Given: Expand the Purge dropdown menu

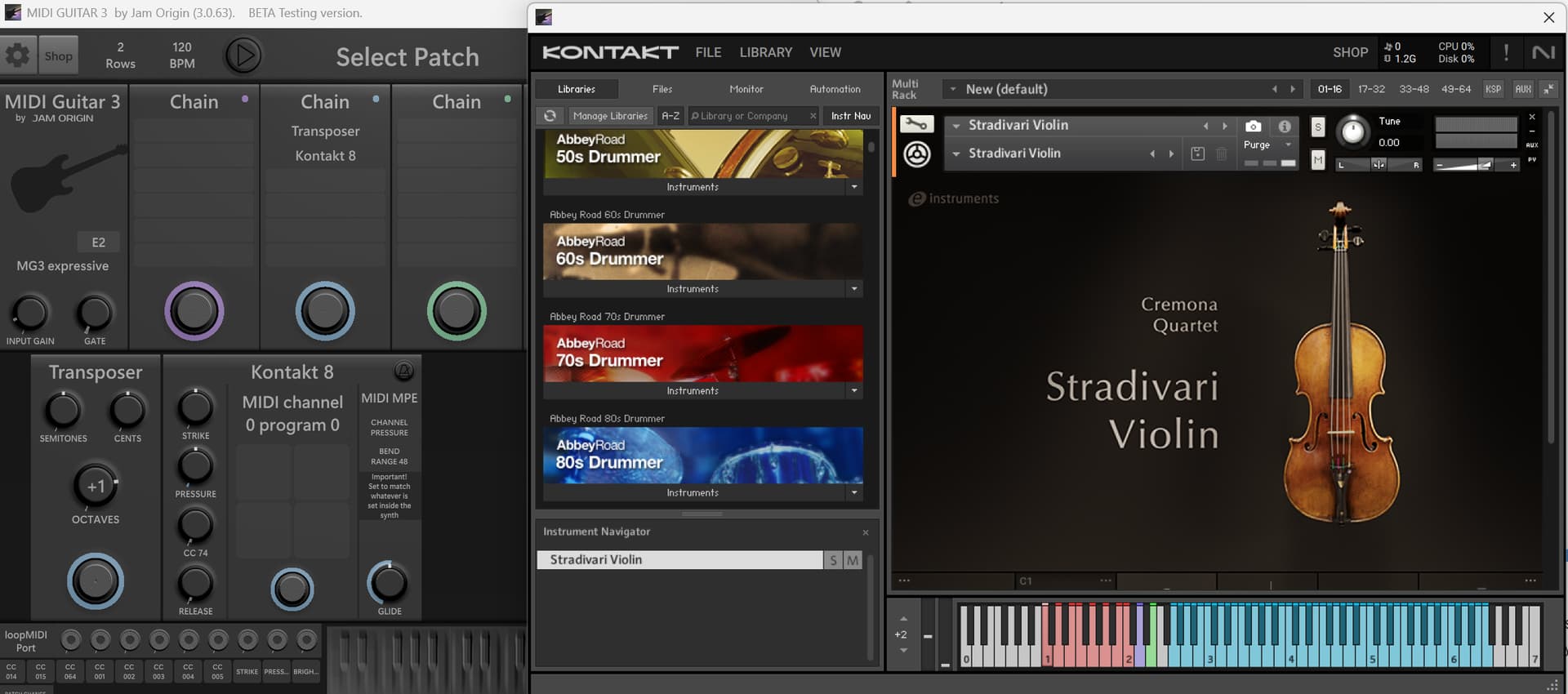Looking at the screenshot, I should click(x=1288, y=145).
